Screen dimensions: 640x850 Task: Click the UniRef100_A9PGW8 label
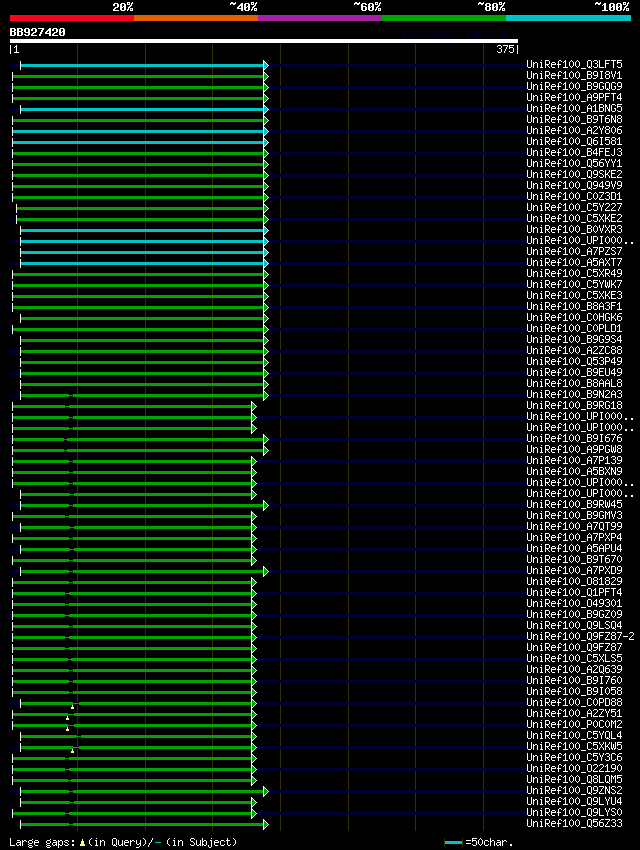[574, 449]
